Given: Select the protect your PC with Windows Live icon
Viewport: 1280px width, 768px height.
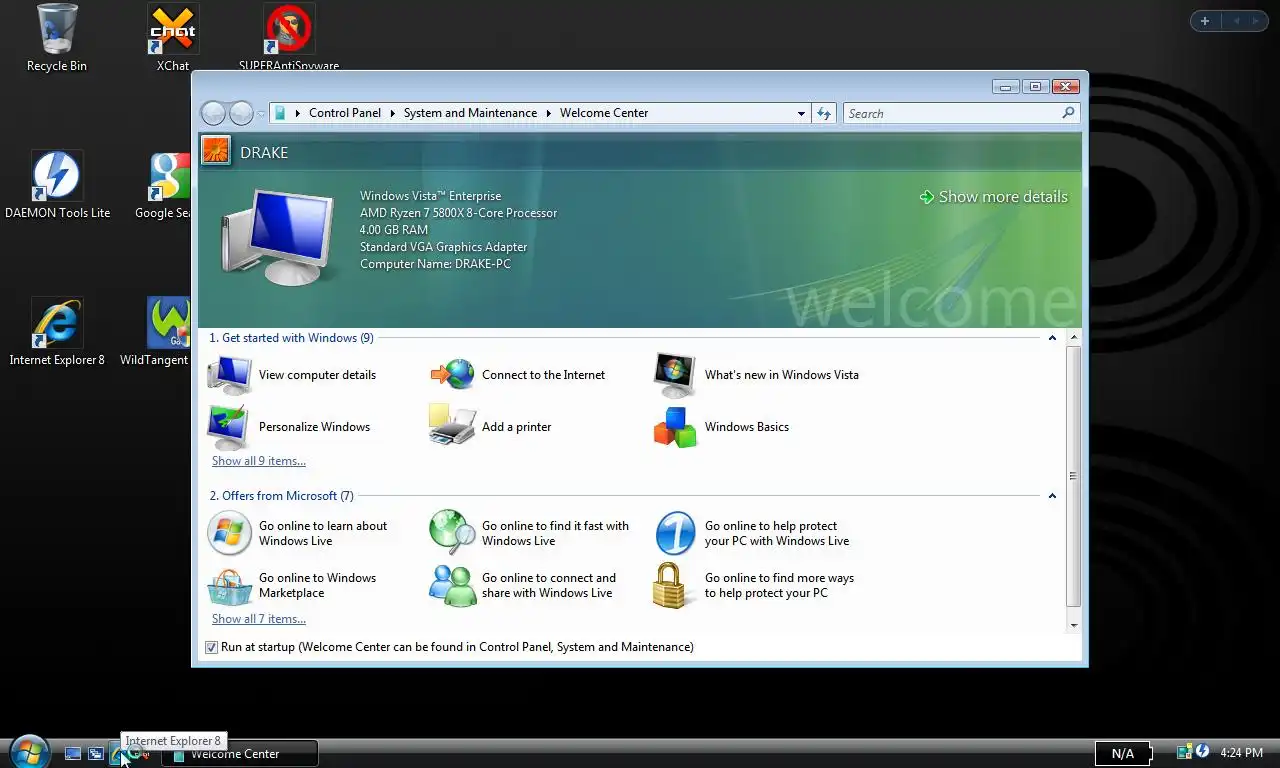Looking at the screenshot, I should [x=675, y=533].
